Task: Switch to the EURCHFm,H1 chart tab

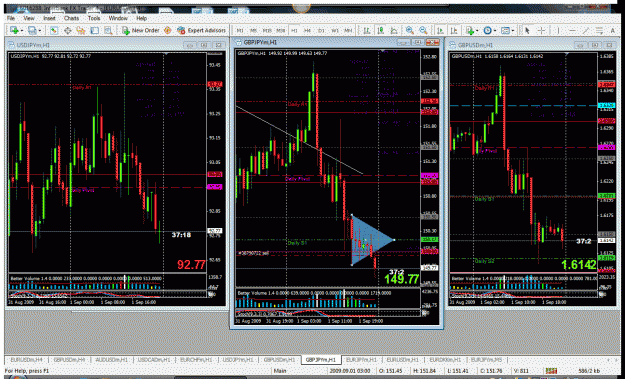Action: (x=196, y=359)
